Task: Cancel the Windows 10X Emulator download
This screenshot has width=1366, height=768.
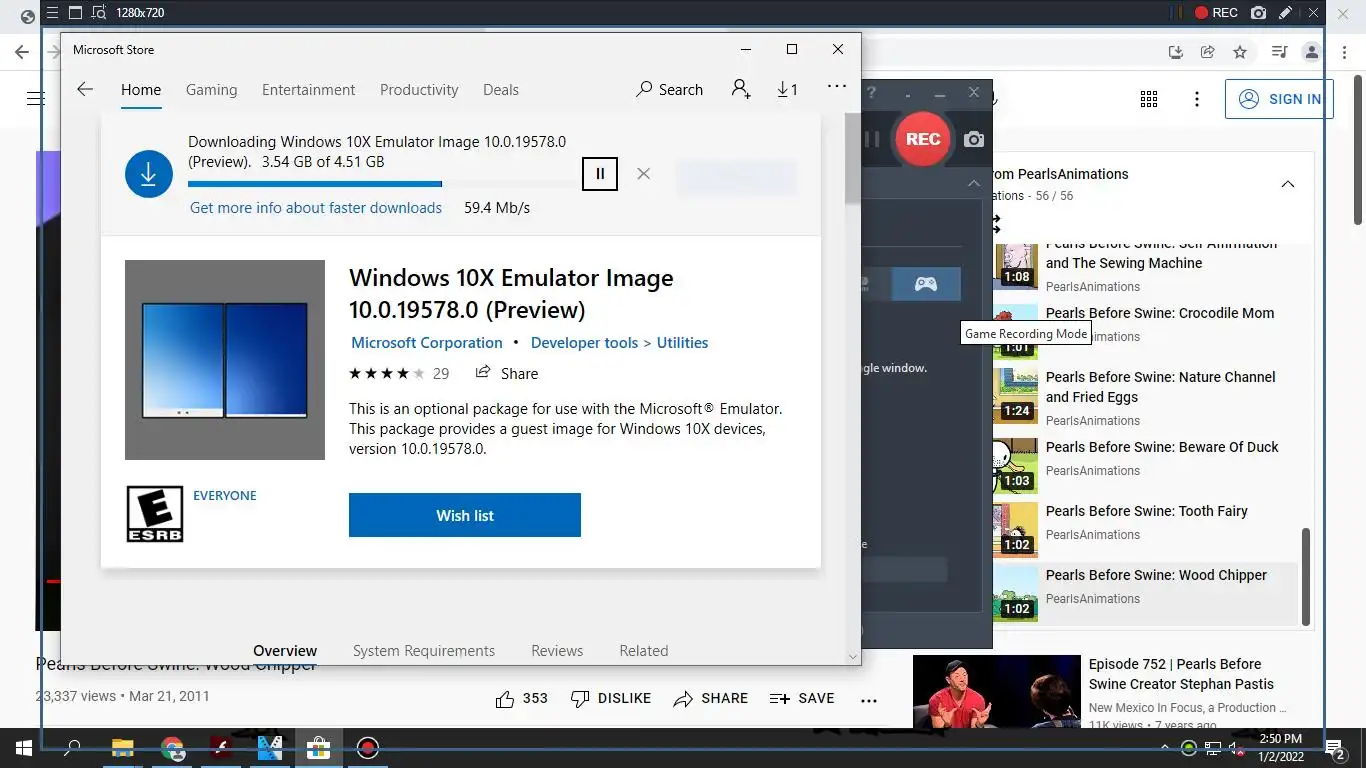Action: tap(644, 173)
